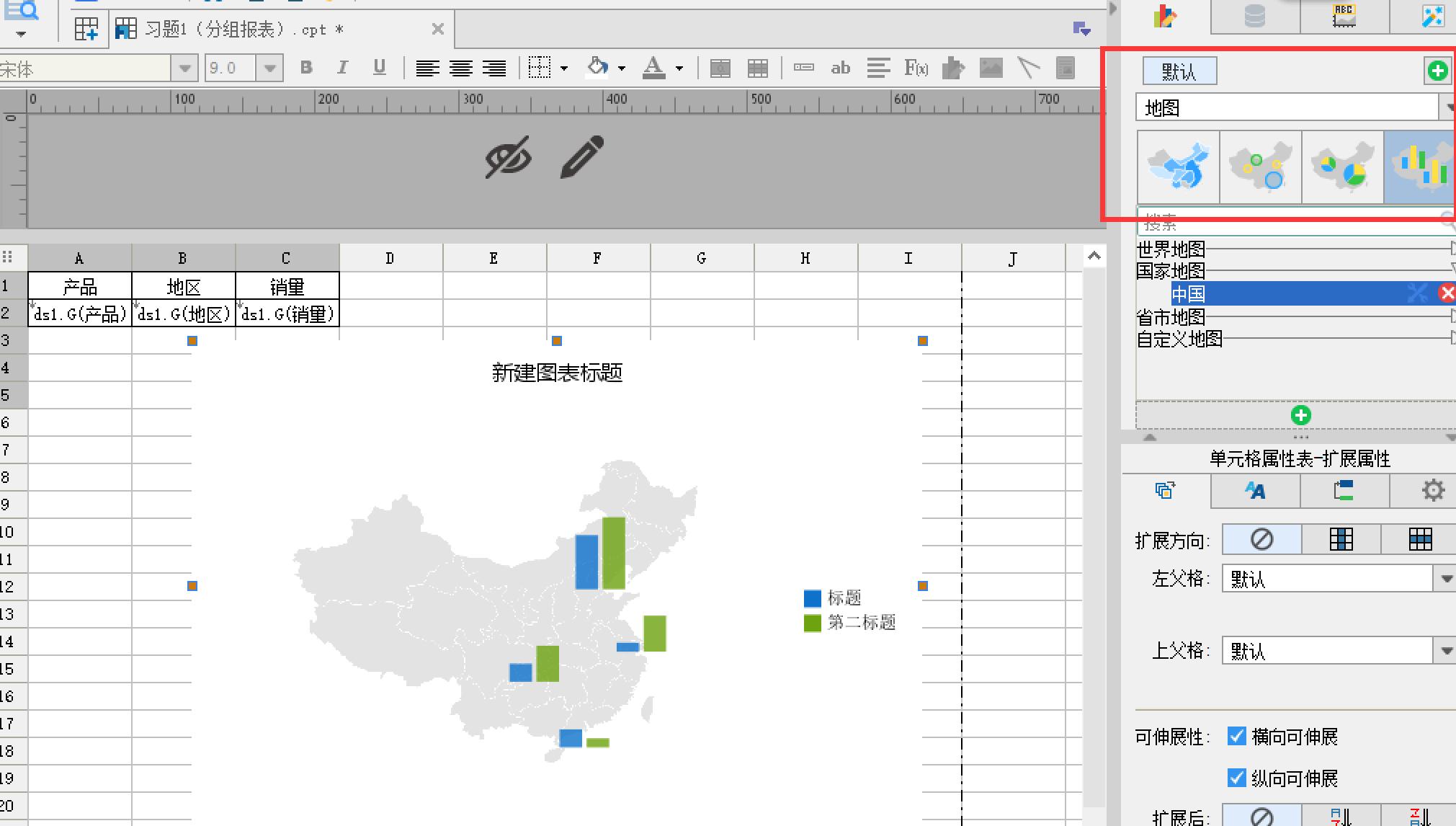Remove 中国 map with the red X
1456x826 pixels.
click(1447, 293)
